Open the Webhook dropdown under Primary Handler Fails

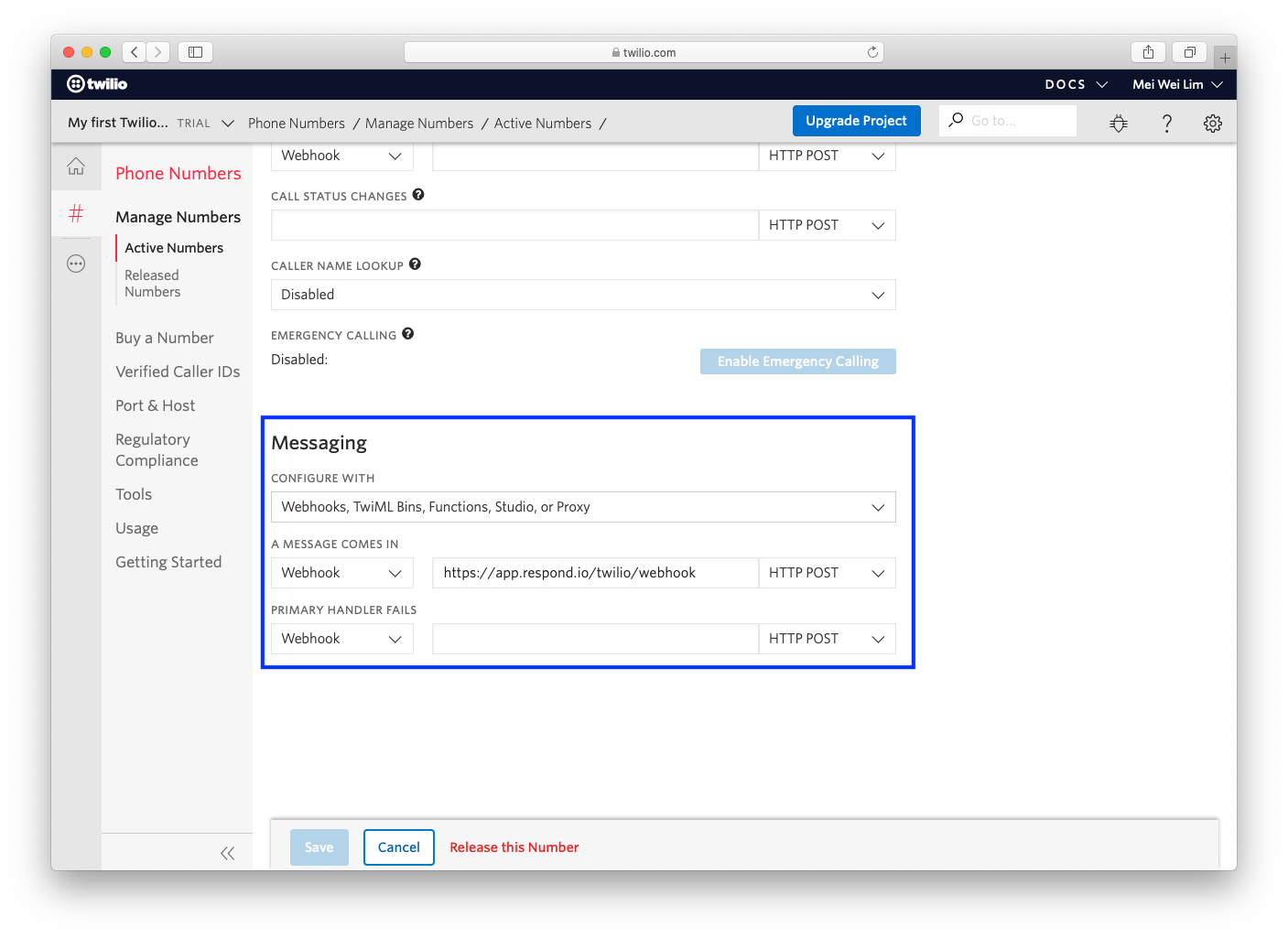[341, 638]
